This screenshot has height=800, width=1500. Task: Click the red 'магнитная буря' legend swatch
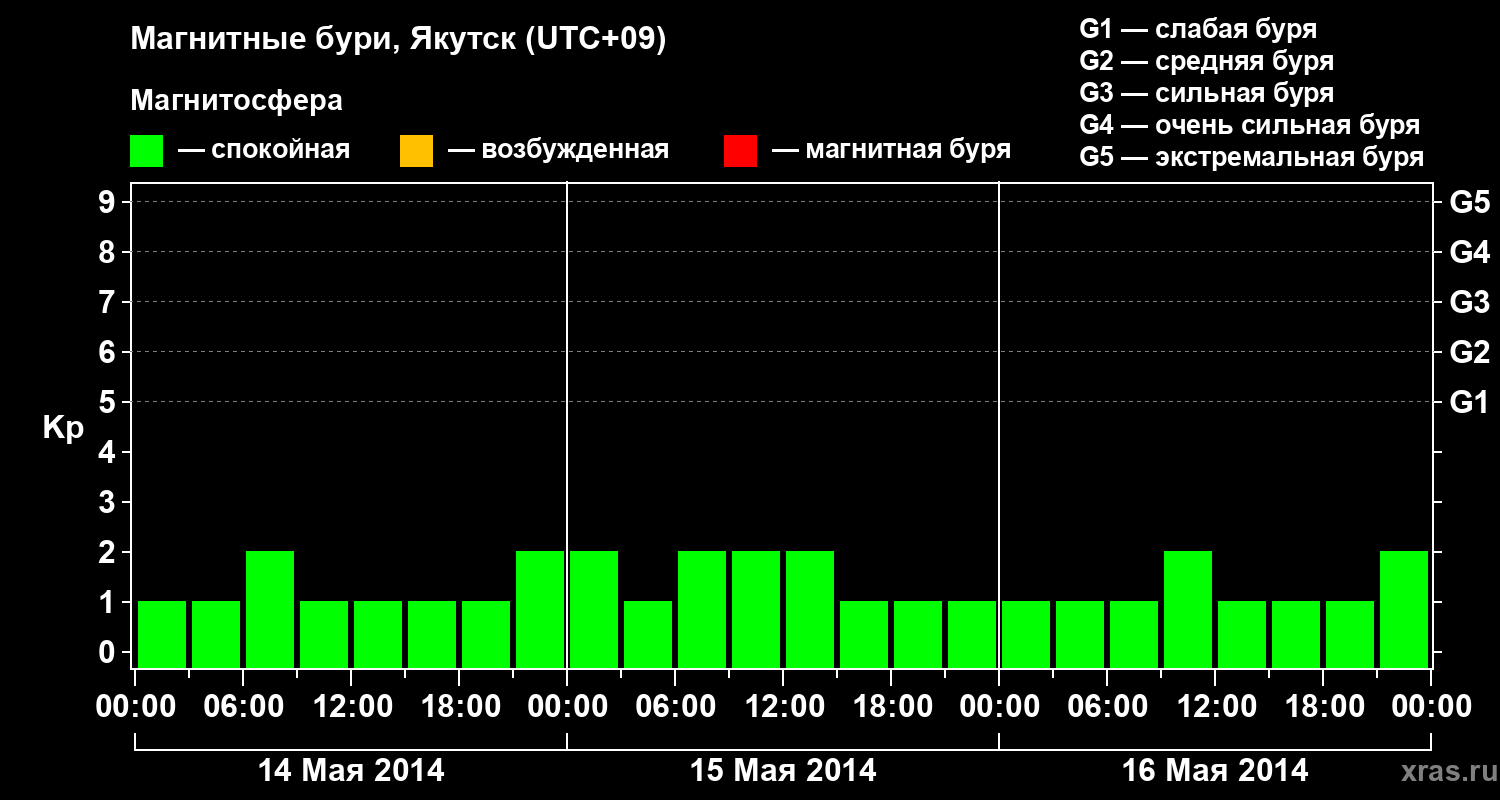pyautogui.click(x=740, y=151)
